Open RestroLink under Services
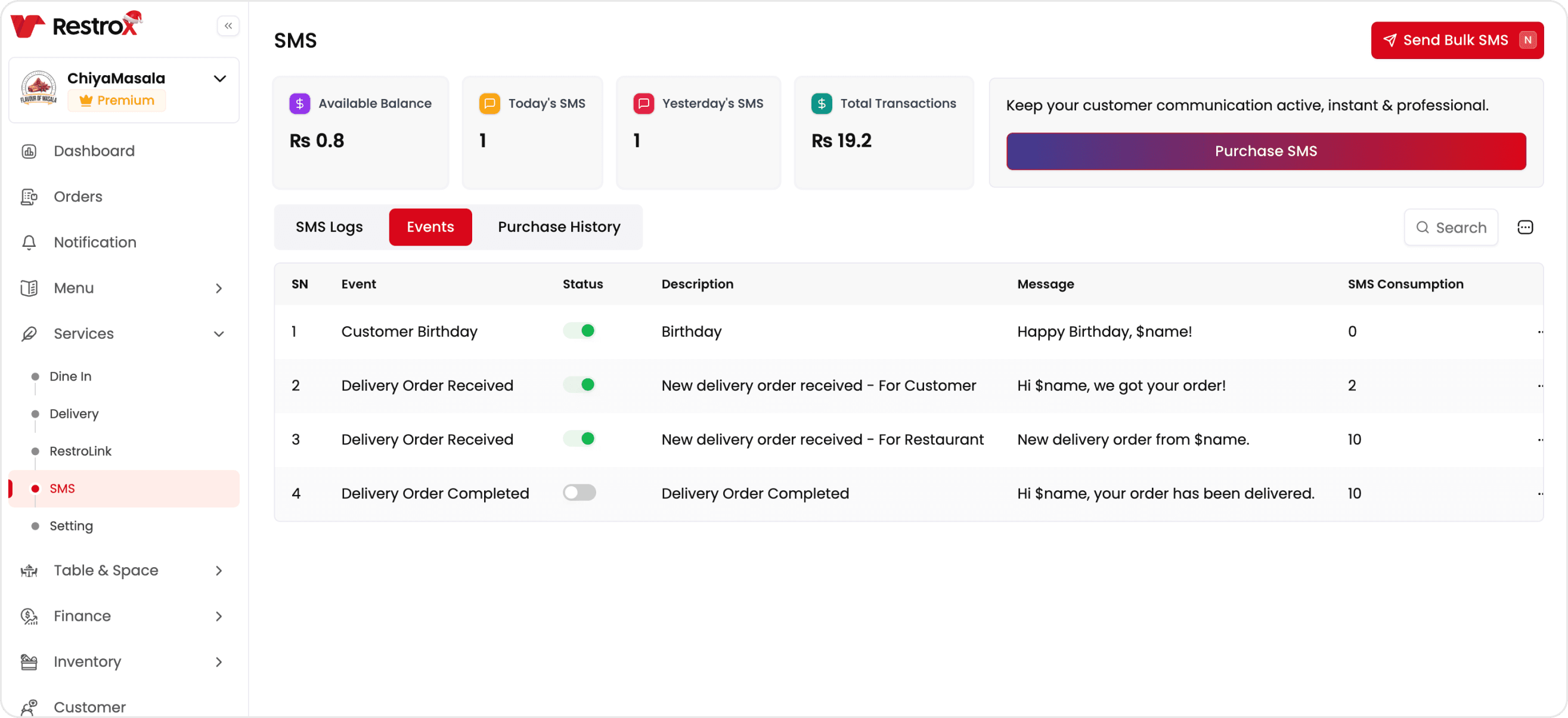The height and width of the screenshot is (718, 1568). (x=80, y=451)
